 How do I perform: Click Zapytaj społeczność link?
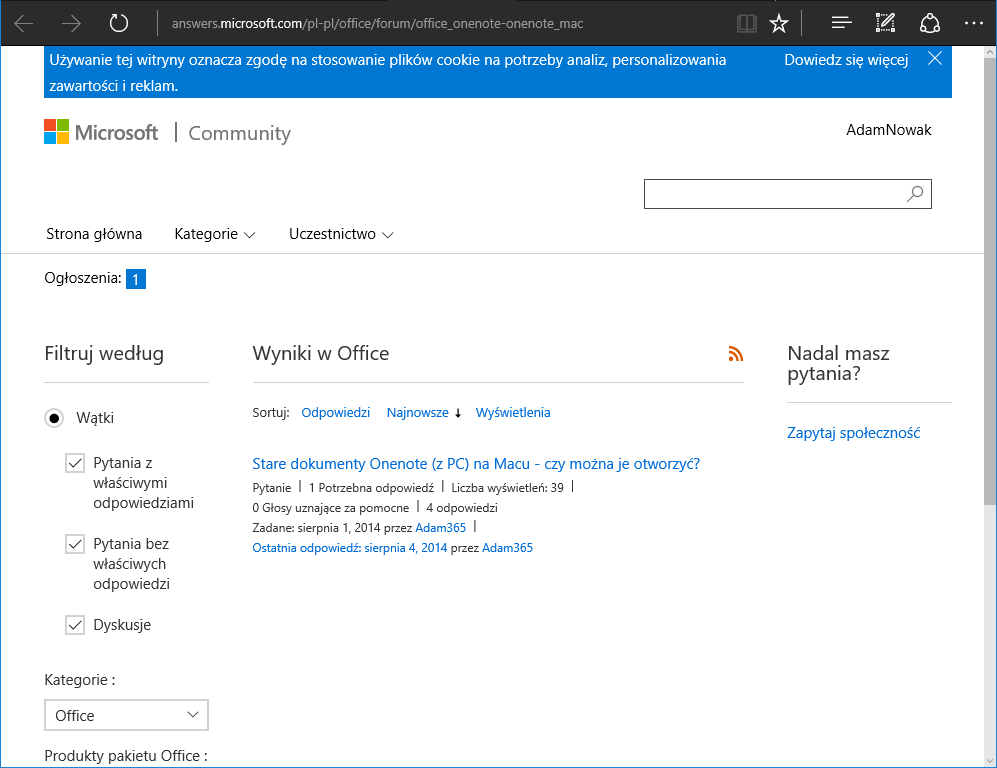(853, 433)
